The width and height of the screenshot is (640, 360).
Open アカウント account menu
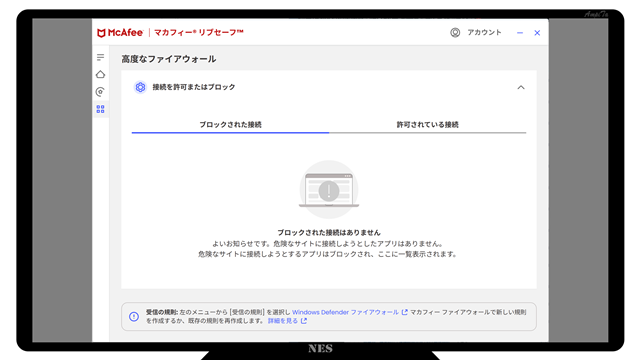point(484,32)
